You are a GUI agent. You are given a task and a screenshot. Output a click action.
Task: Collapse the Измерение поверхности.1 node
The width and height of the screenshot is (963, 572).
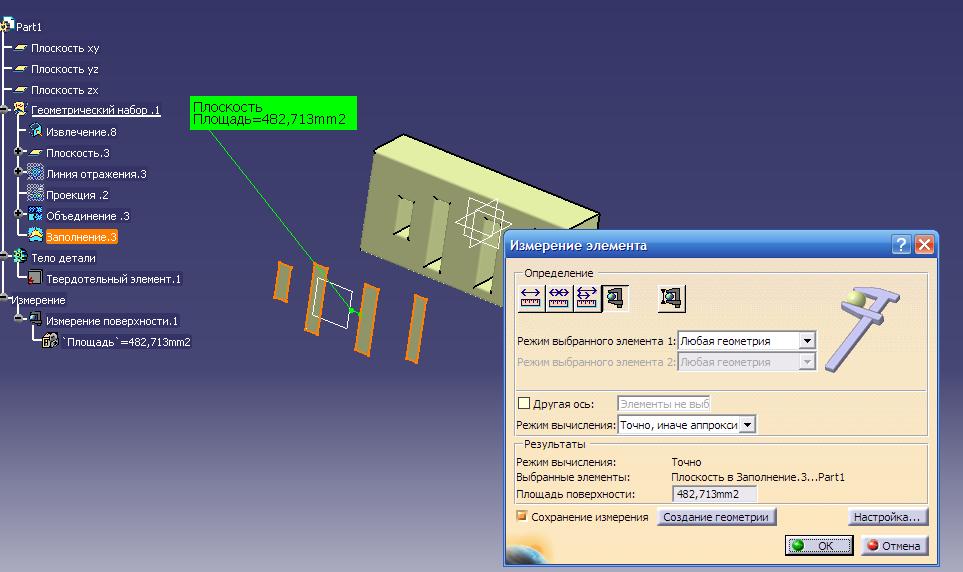[19, 319]
